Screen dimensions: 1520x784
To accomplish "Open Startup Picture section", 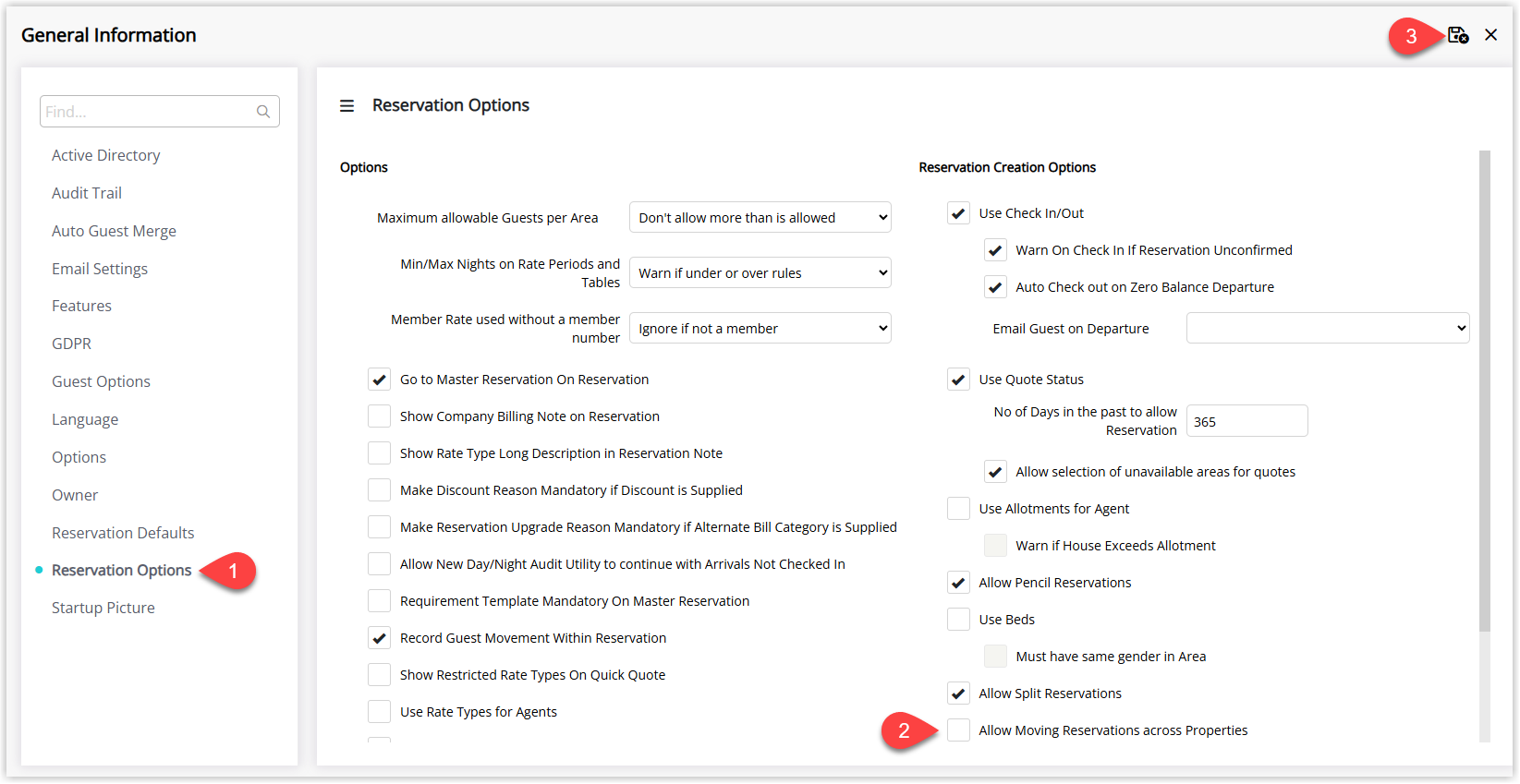I will point(103,608).
